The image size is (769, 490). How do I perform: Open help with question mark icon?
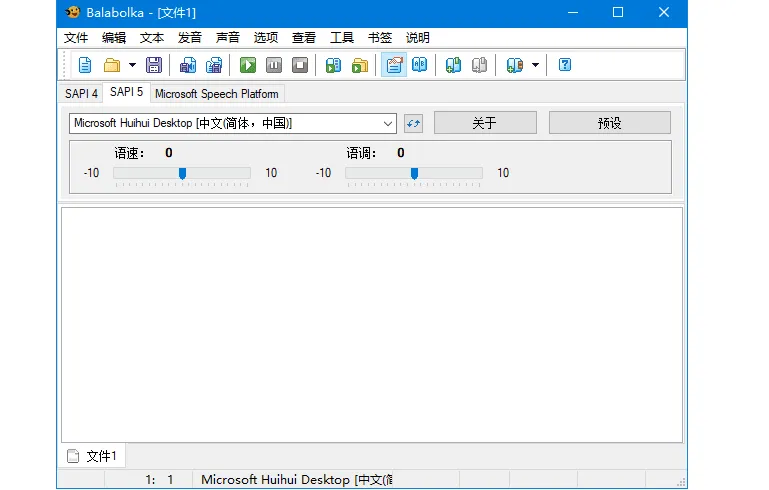[565, 65]
